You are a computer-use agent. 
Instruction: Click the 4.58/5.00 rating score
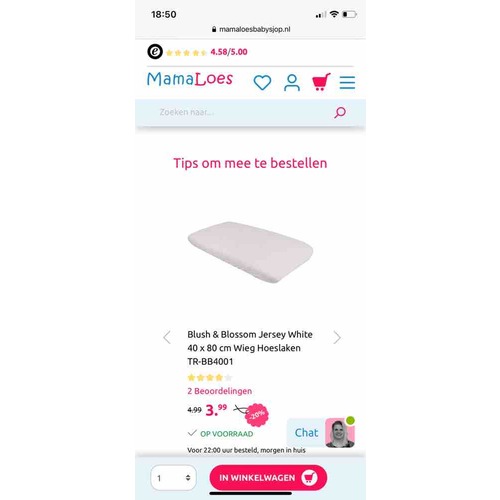tap(229, 52)
